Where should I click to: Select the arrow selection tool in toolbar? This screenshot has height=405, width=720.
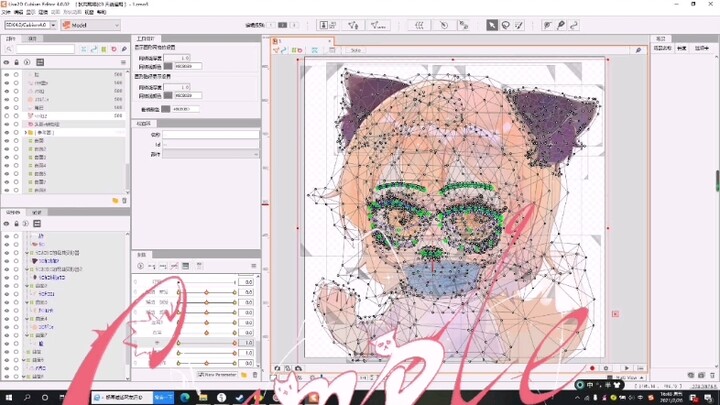pos(492,25)
